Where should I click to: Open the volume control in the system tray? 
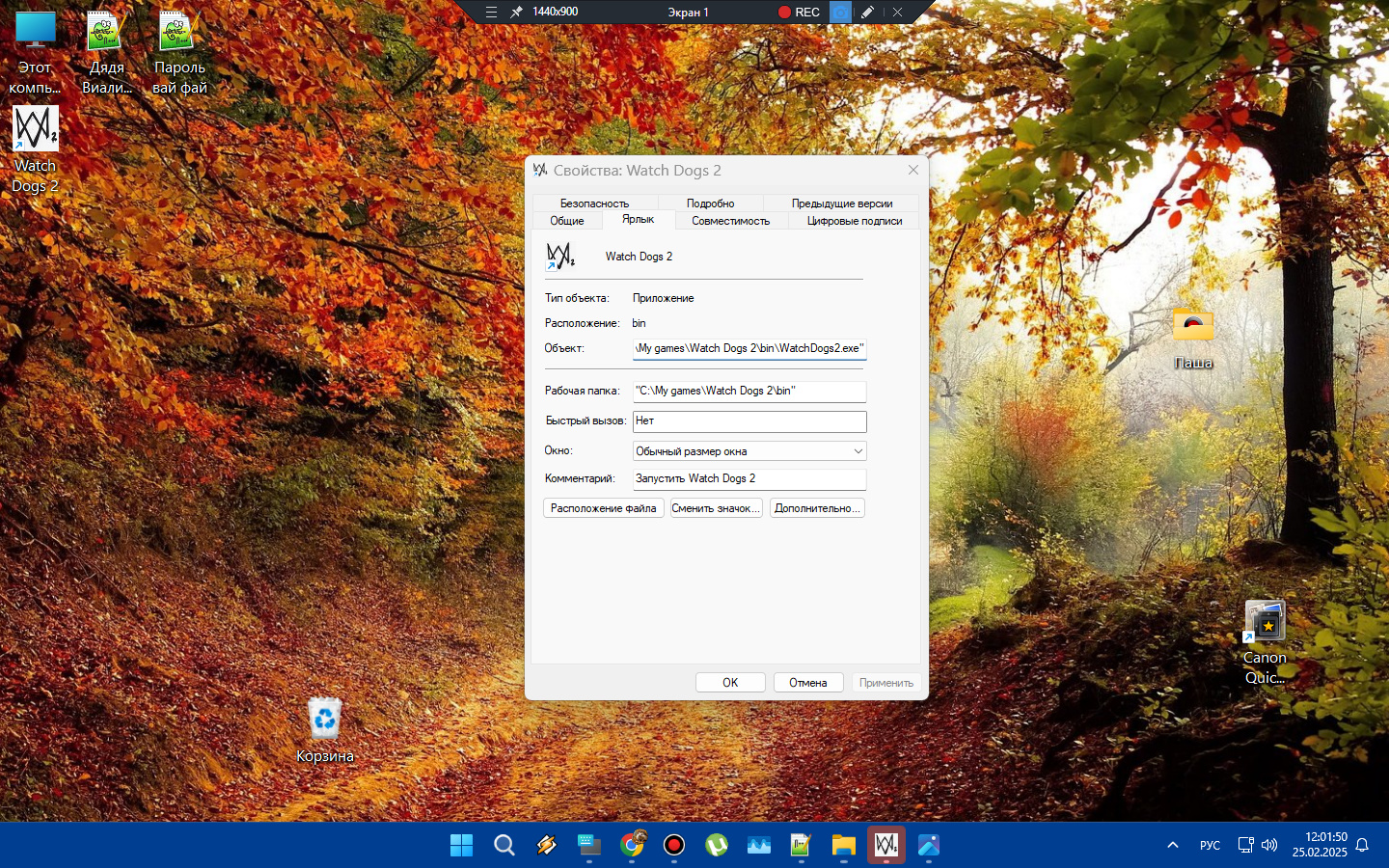click(x=1269, y=846)
